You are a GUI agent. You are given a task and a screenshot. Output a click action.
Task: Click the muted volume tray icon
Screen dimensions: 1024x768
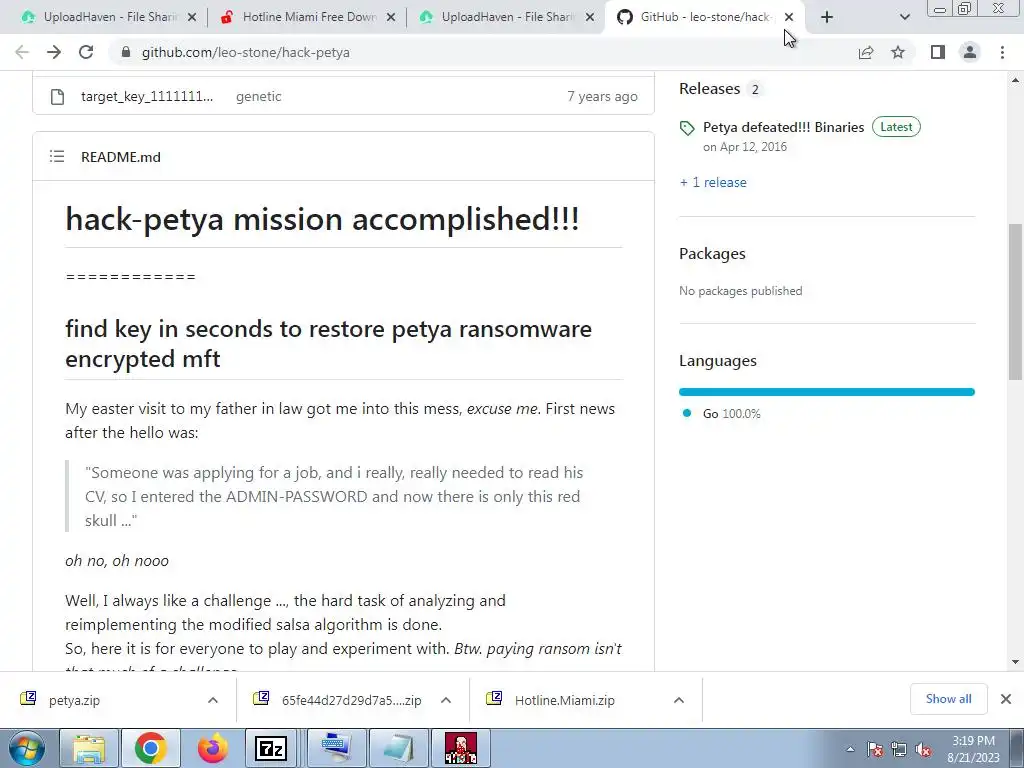(x=923, y=750)
